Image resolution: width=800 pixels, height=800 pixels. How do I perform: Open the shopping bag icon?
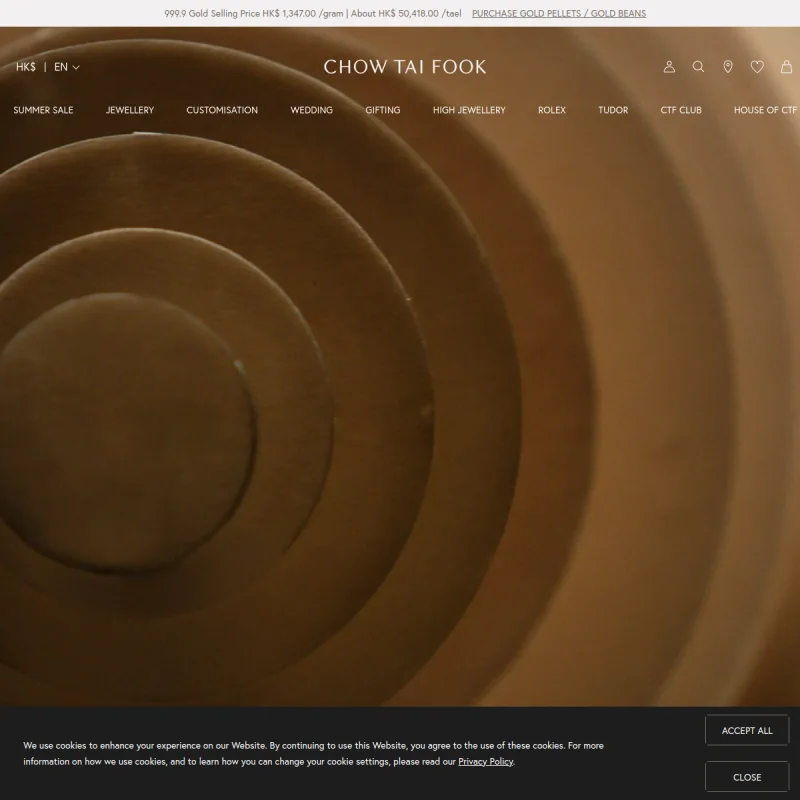[787, 67]
